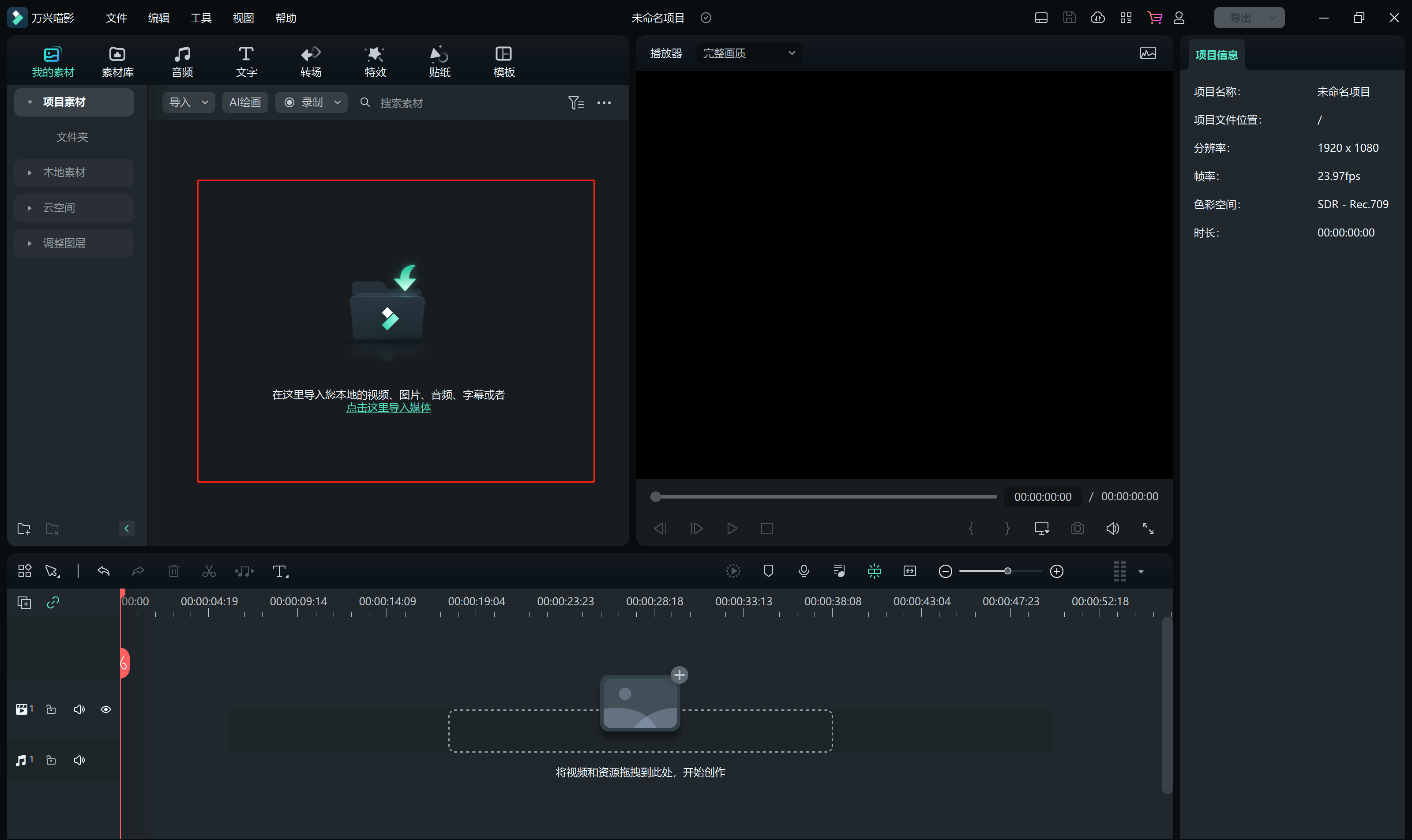Click the snapshot camera icon in player

pos(1077,528)
